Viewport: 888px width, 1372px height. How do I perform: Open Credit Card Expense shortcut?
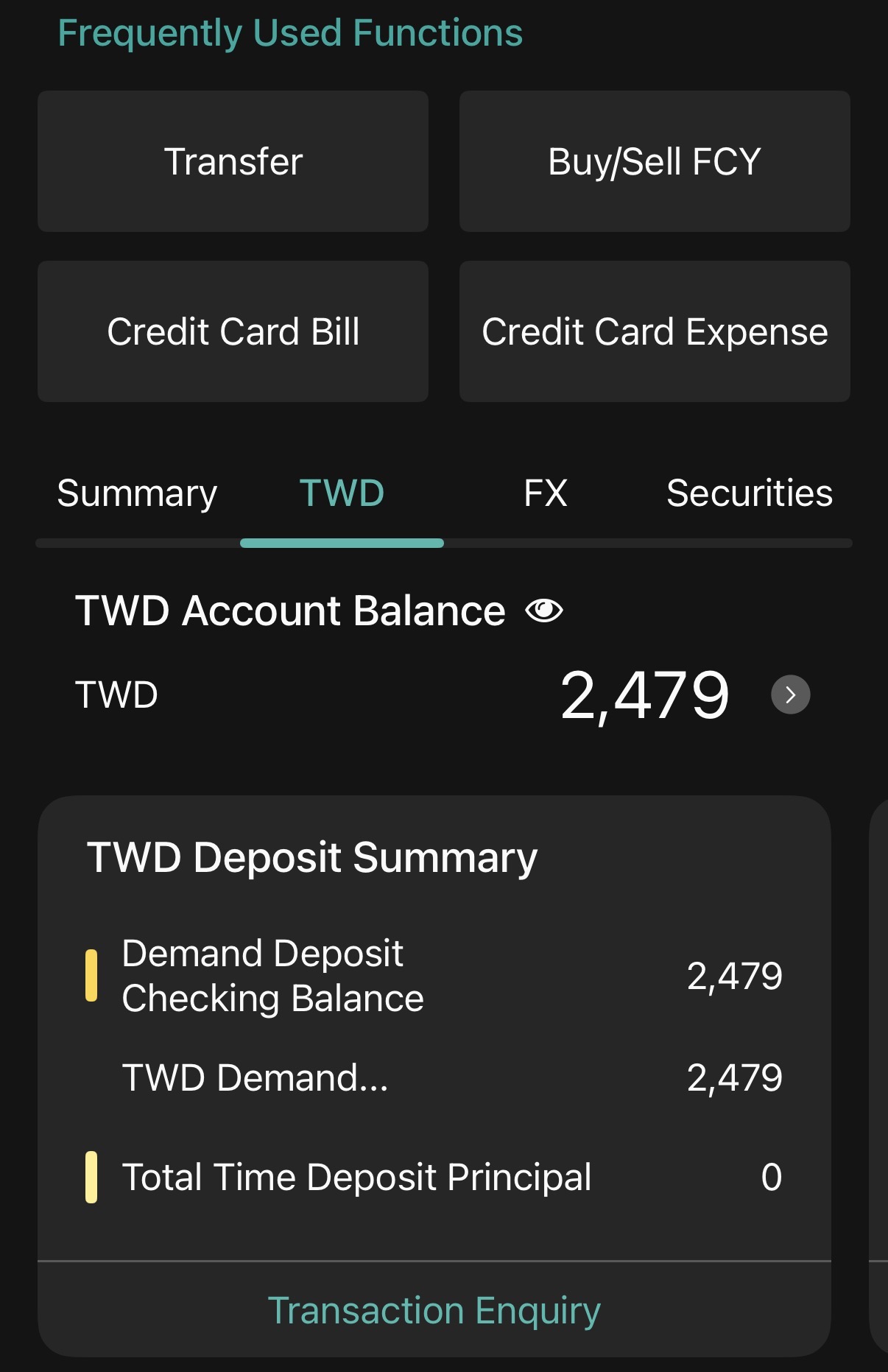[655, 331]
